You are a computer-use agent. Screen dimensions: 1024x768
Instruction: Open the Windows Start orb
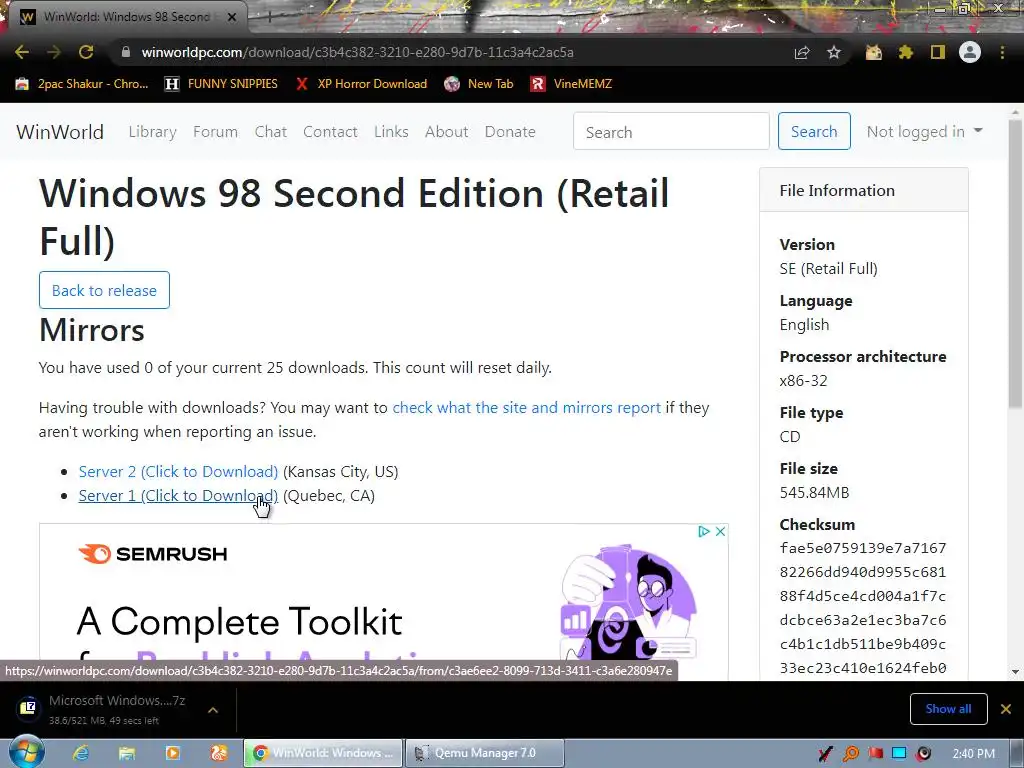click(27, 752)
